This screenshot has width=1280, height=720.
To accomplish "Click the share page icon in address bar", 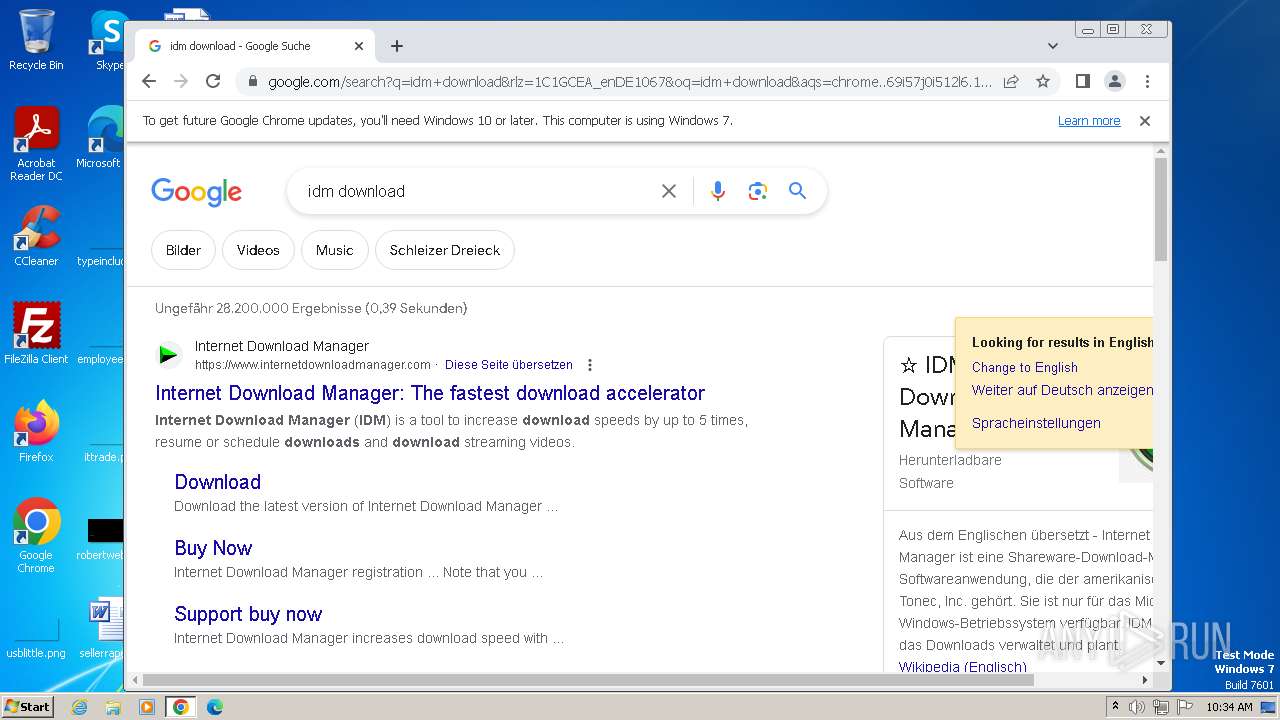I will [x=1011, y=82].
